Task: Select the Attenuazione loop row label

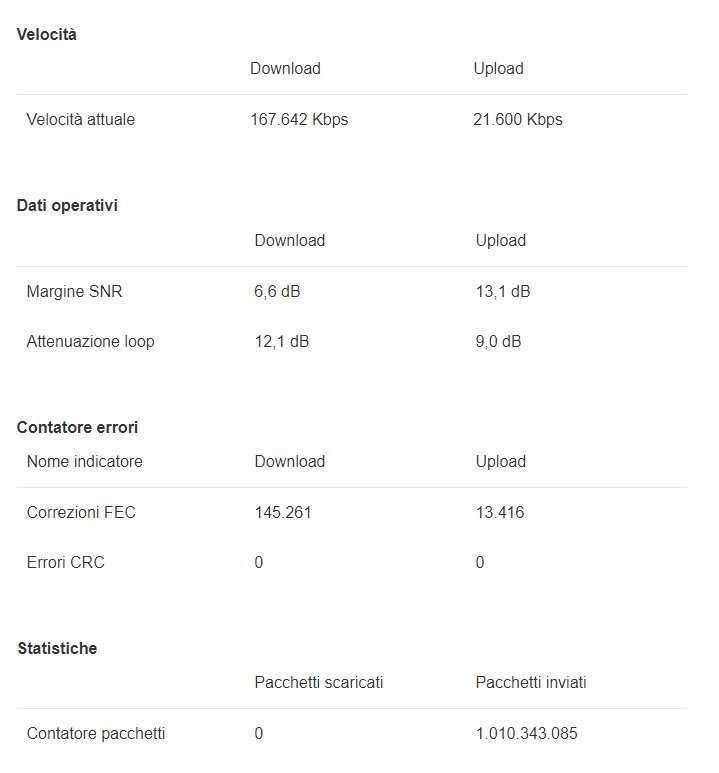Action: (90, 342)
